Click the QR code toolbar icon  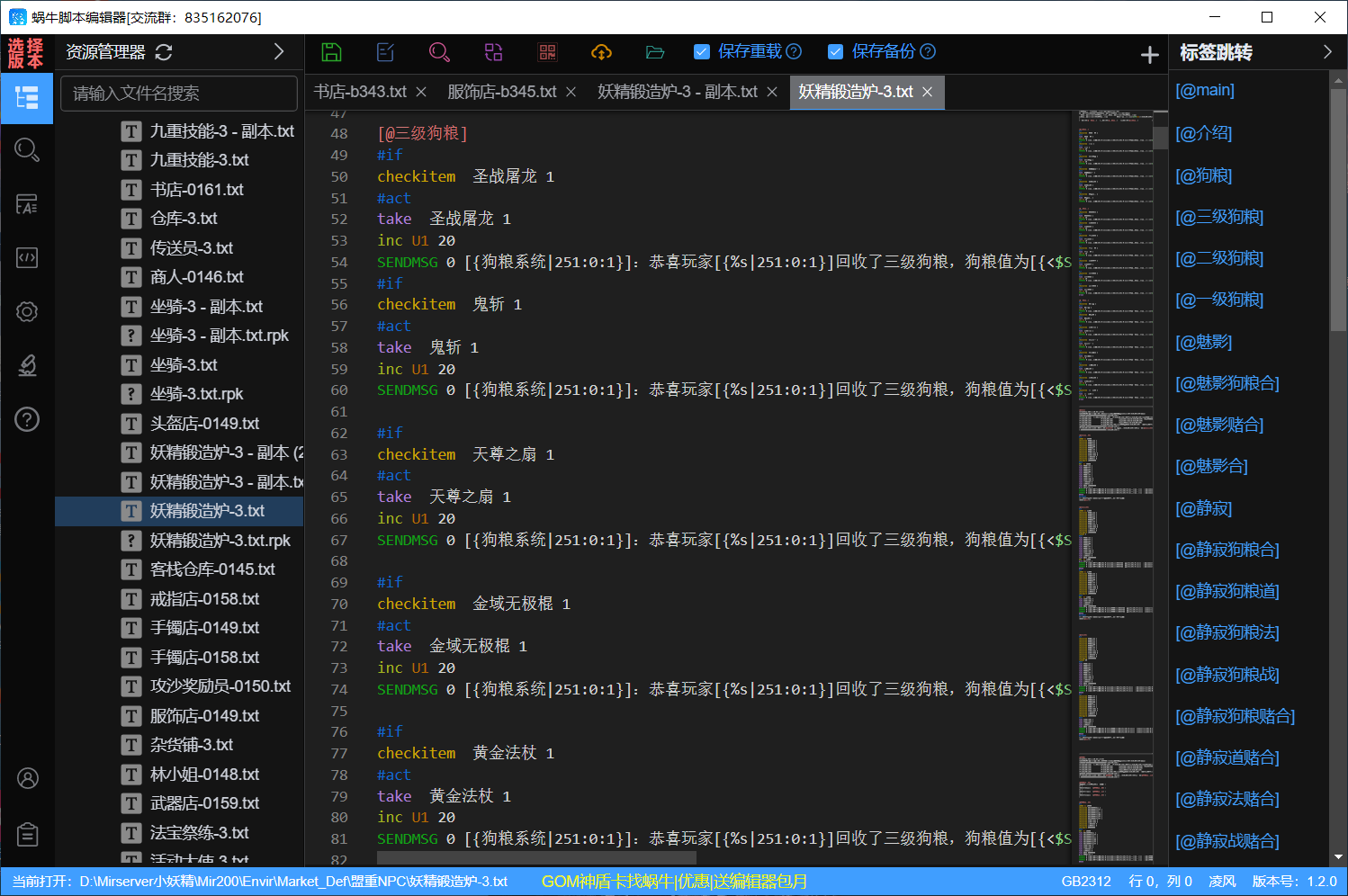pos(547,52)
